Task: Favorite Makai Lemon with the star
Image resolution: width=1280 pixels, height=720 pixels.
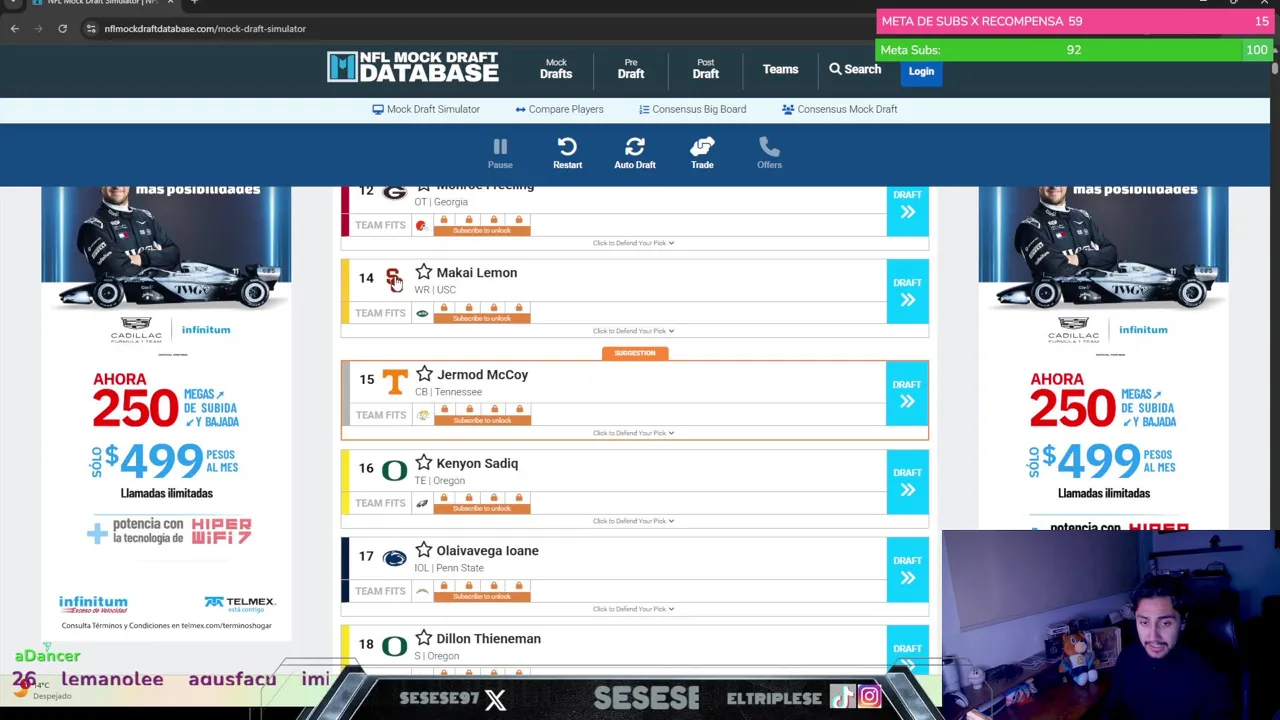Action: 424,272
